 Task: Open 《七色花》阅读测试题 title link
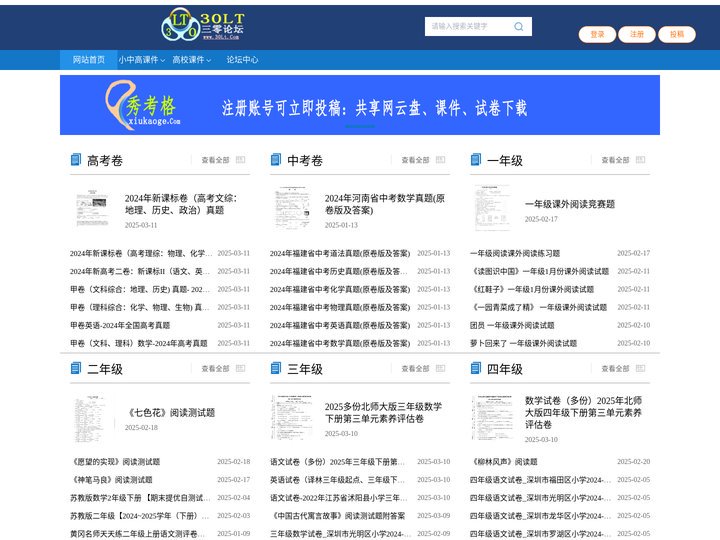(170, 412)
